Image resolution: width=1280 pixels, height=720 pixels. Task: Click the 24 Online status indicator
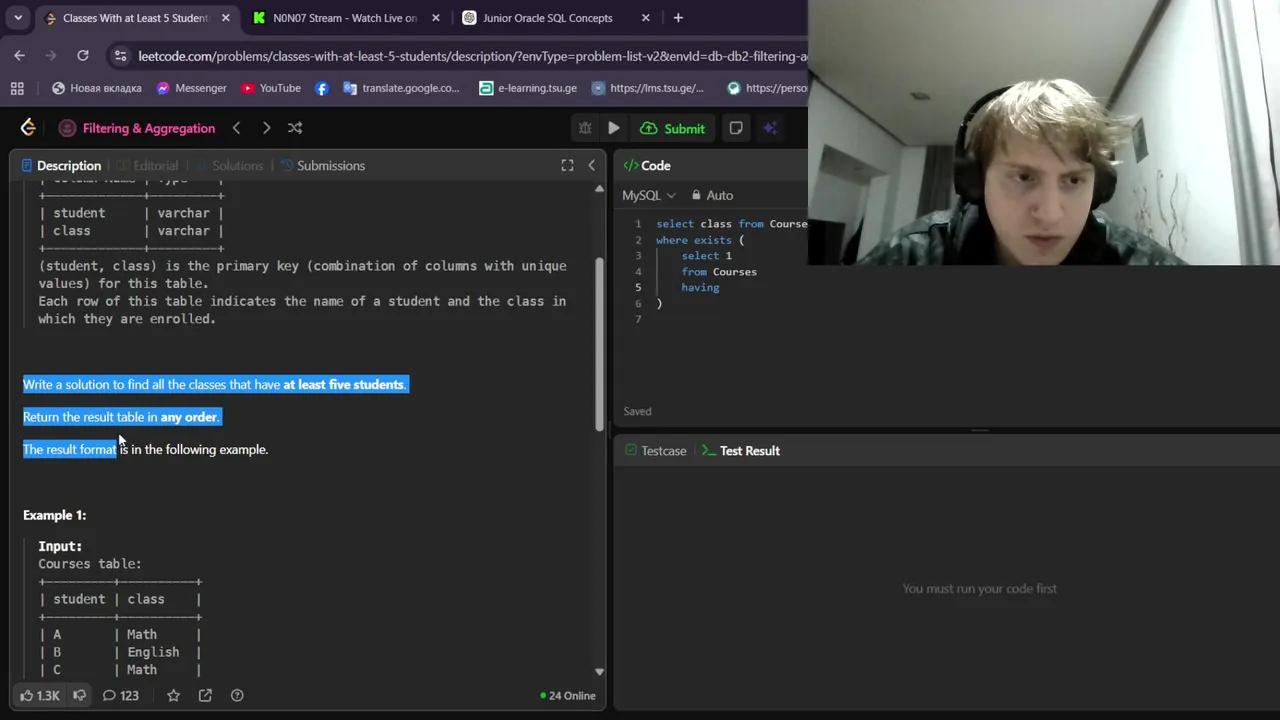tap(567, 696)
